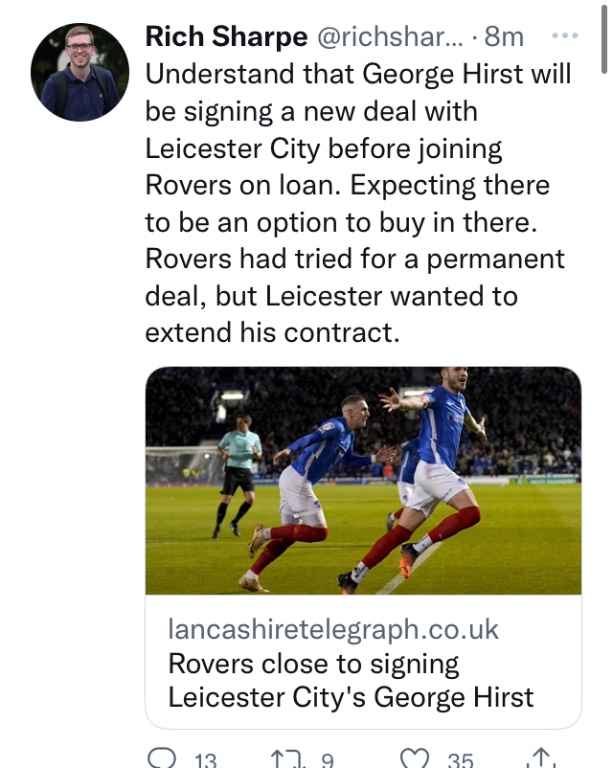Click the lancashiretelegraph.co.uk domain text
This screenshot has height=768, width=613.
333,630
